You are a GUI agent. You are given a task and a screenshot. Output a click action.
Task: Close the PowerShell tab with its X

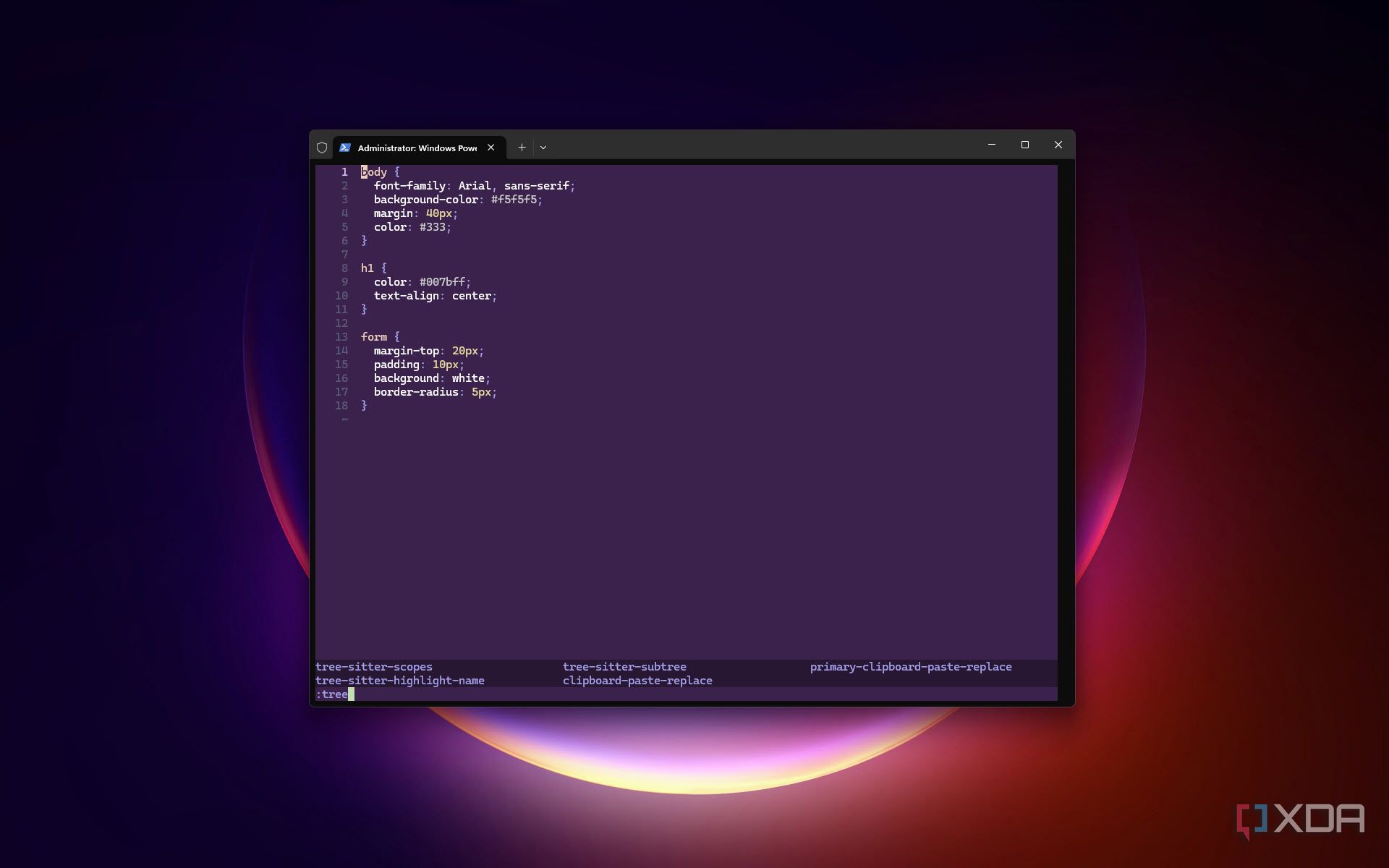(491, 148)
